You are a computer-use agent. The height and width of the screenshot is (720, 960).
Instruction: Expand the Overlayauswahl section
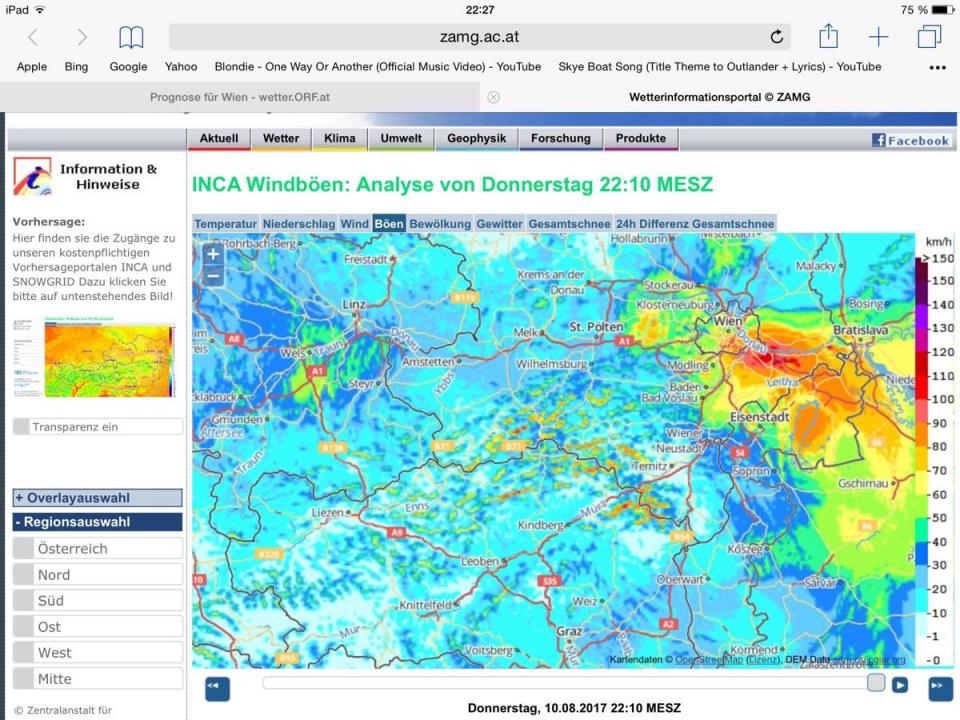coord(97,498)
